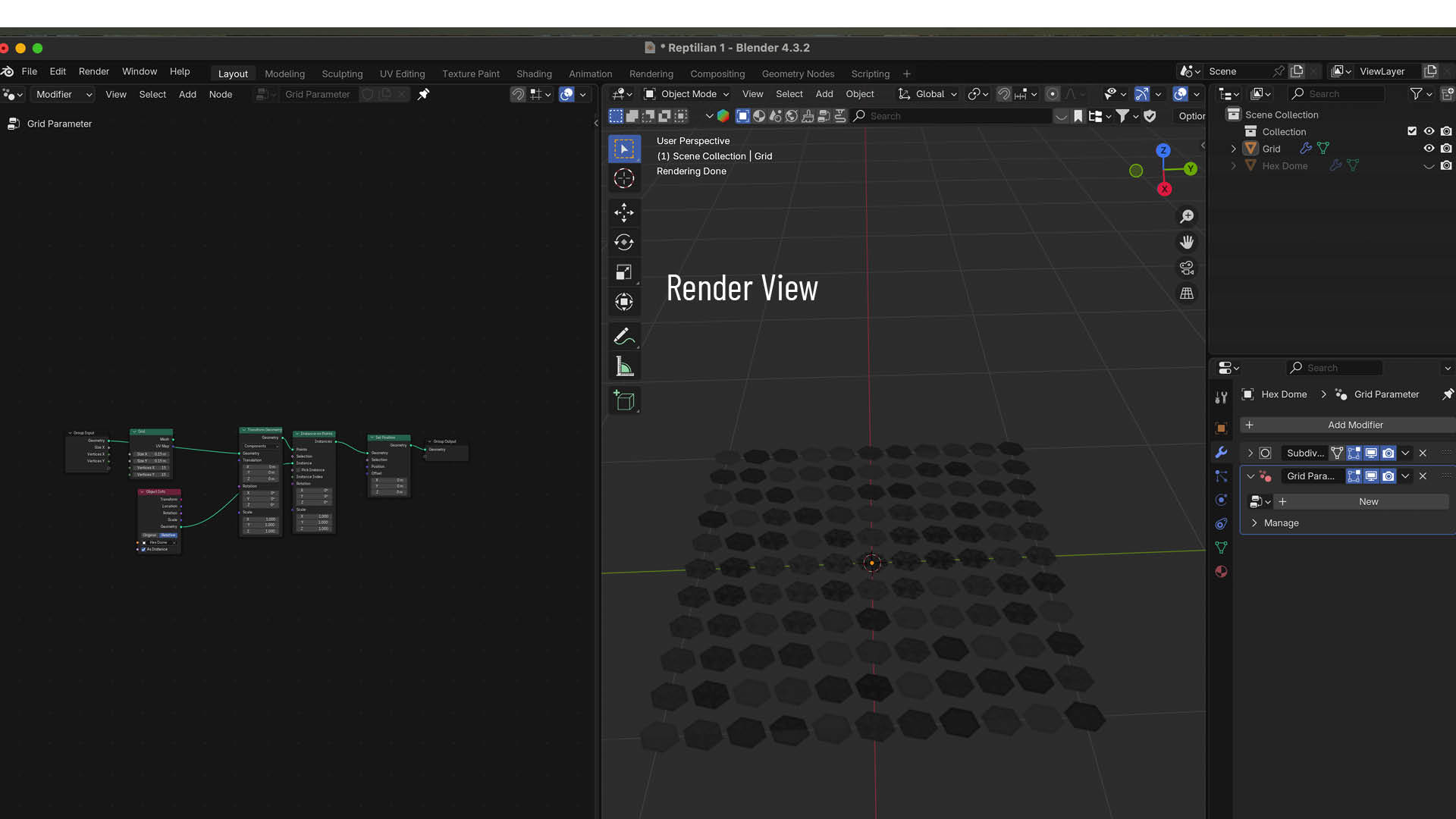1456x819 pixels.
Task: Select the Rotate tool
Action: 623,243
